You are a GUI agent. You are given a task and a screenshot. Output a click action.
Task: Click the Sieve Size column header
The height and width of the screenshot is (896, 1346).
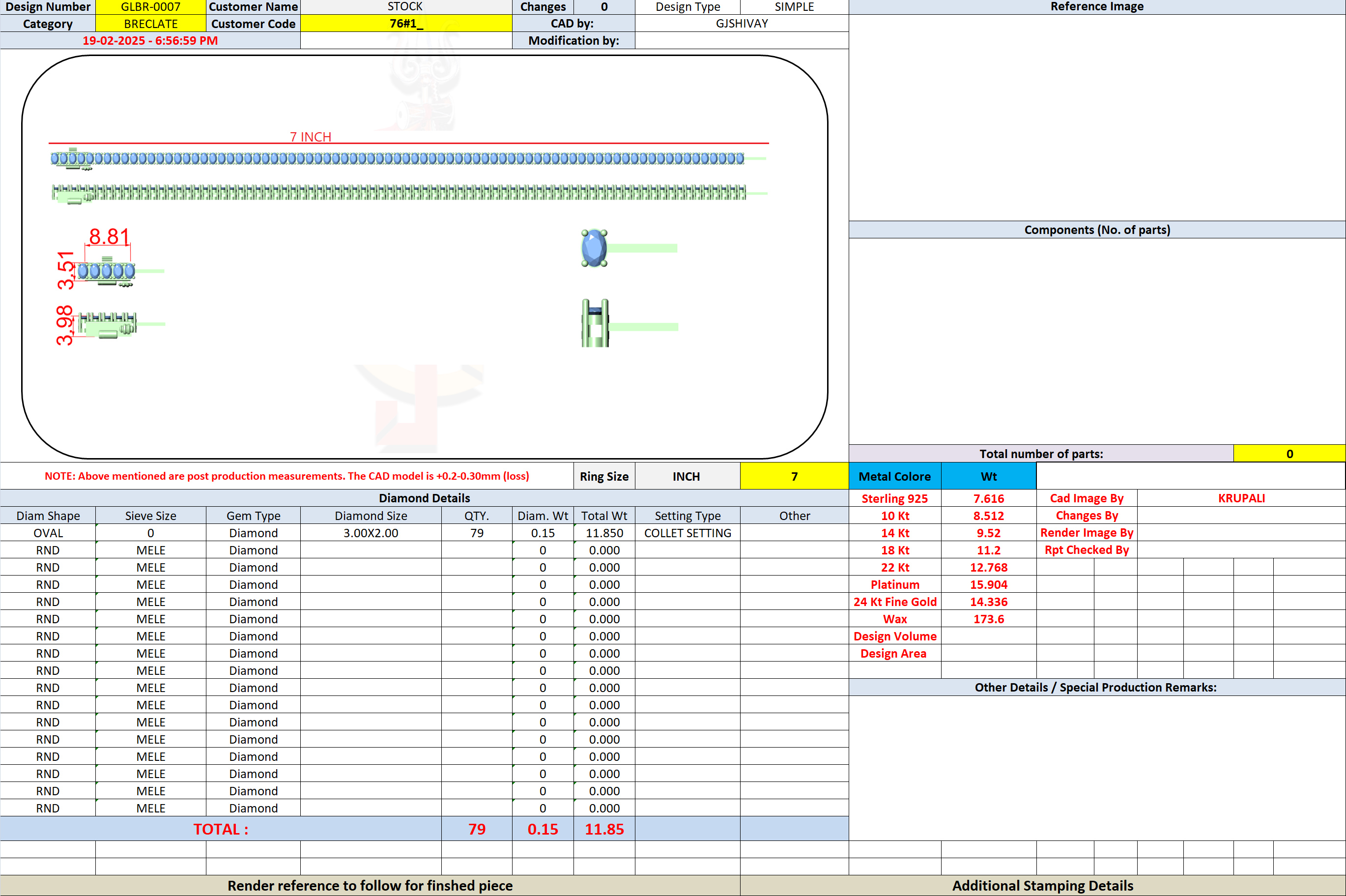coord(150,516)
